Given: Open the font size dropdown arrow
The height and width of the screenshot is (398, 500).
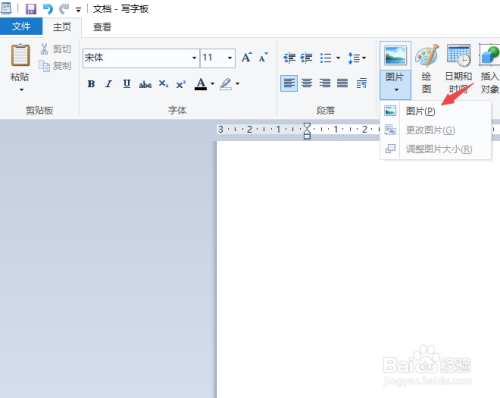Looking at the screenshot, I should tap(230, 58).
